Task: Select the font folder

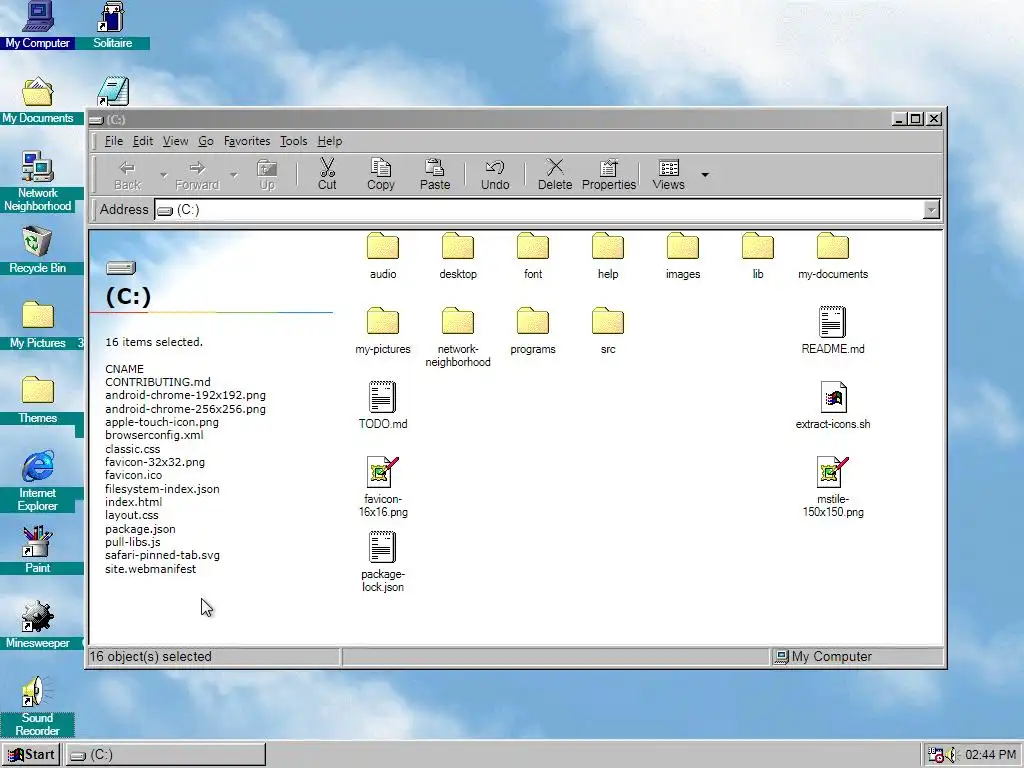Action: (x=533, y=255)
